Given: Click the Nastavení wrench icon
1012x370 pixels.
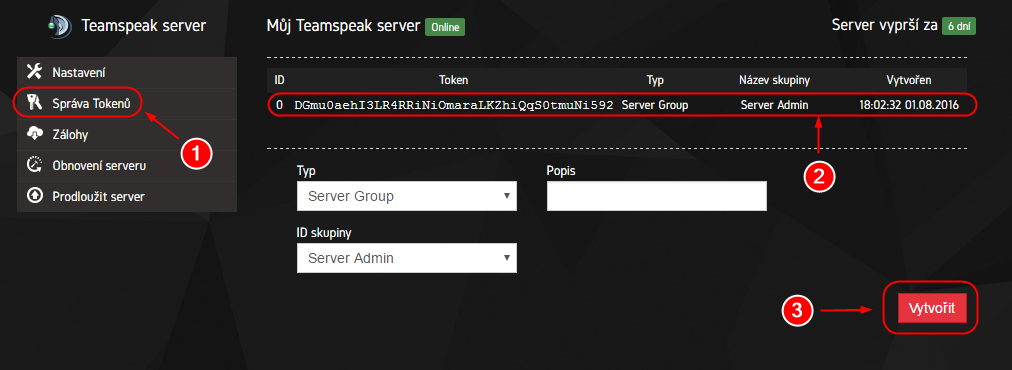Looking at the screenshot, I should point(34,71).
